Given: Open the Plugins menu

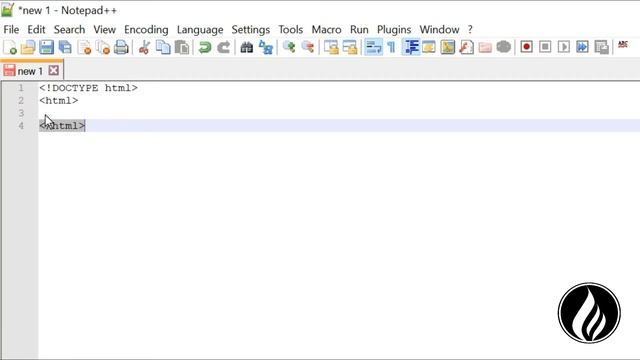Looking at the screenshot, I should 394,30.
